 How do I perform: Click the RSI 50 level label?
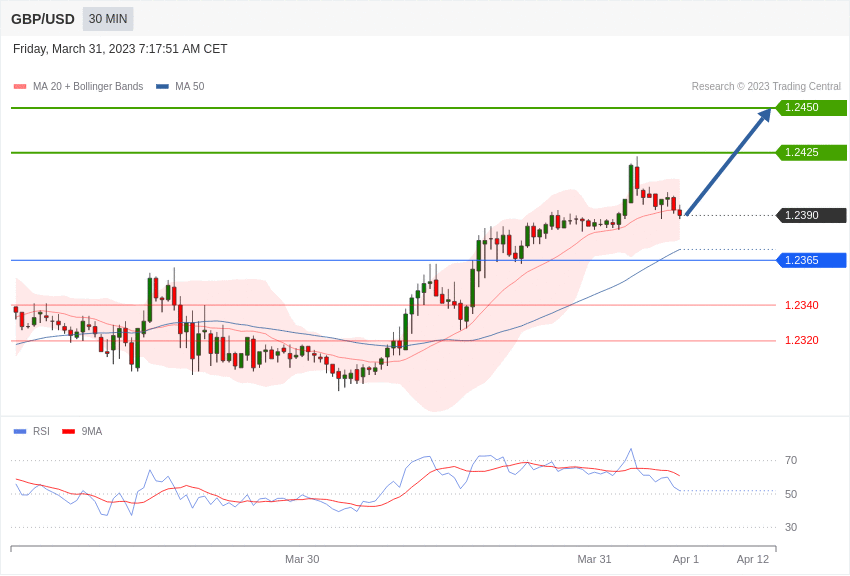pos(791,494)
